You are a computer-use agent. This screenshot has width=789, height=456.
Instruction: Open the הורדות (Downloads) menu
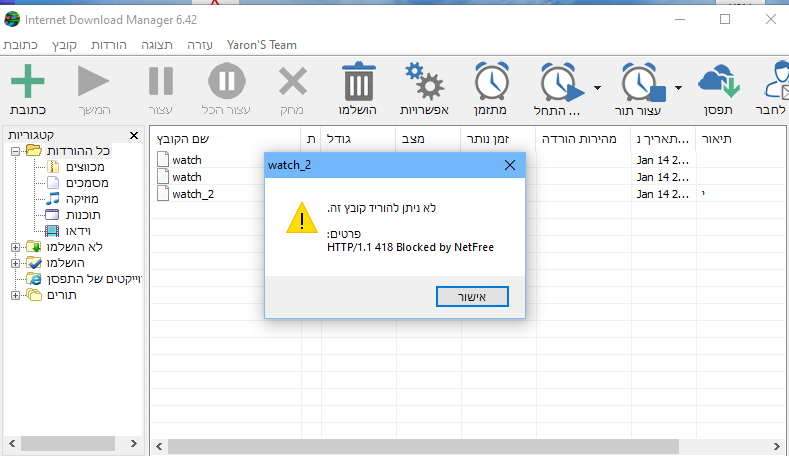tap(109, 45)
